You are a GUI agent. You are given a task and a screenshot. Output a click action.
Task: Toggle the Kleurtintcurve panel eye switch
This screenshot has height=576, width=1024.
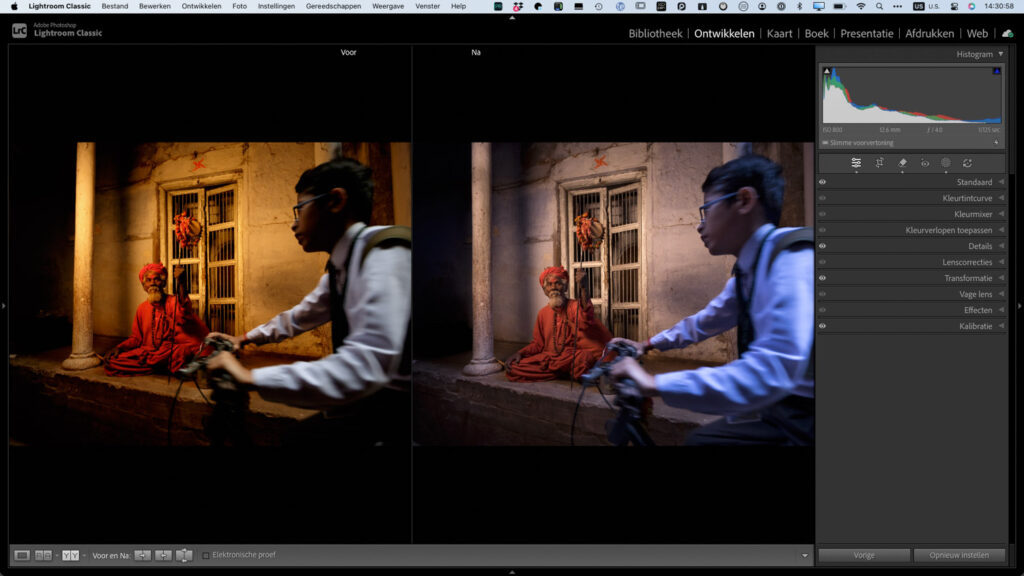822,198
